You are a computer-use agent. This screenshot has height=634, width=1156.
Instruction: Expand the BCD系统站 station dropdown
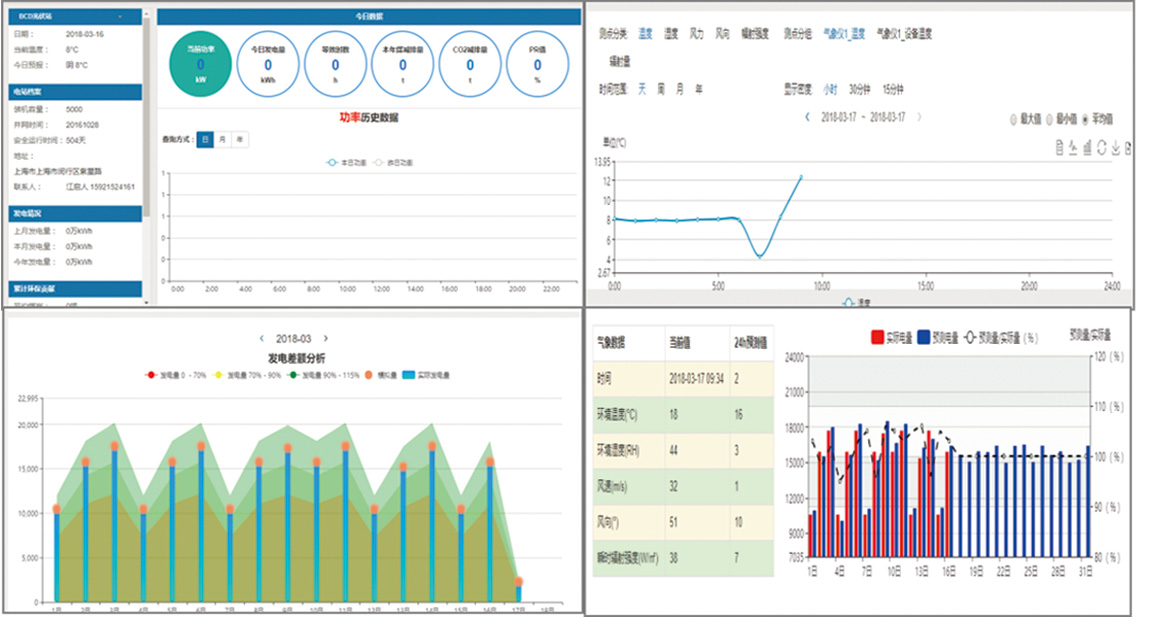pyautogui.click(x=119, y=17)
